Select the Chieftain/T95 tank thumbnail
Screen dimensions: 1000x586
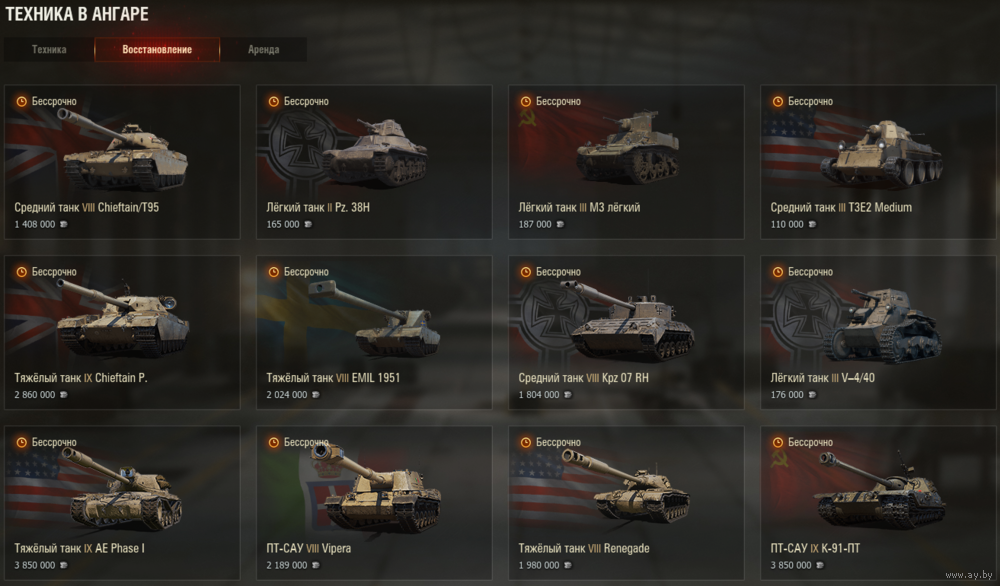(122, 150)
